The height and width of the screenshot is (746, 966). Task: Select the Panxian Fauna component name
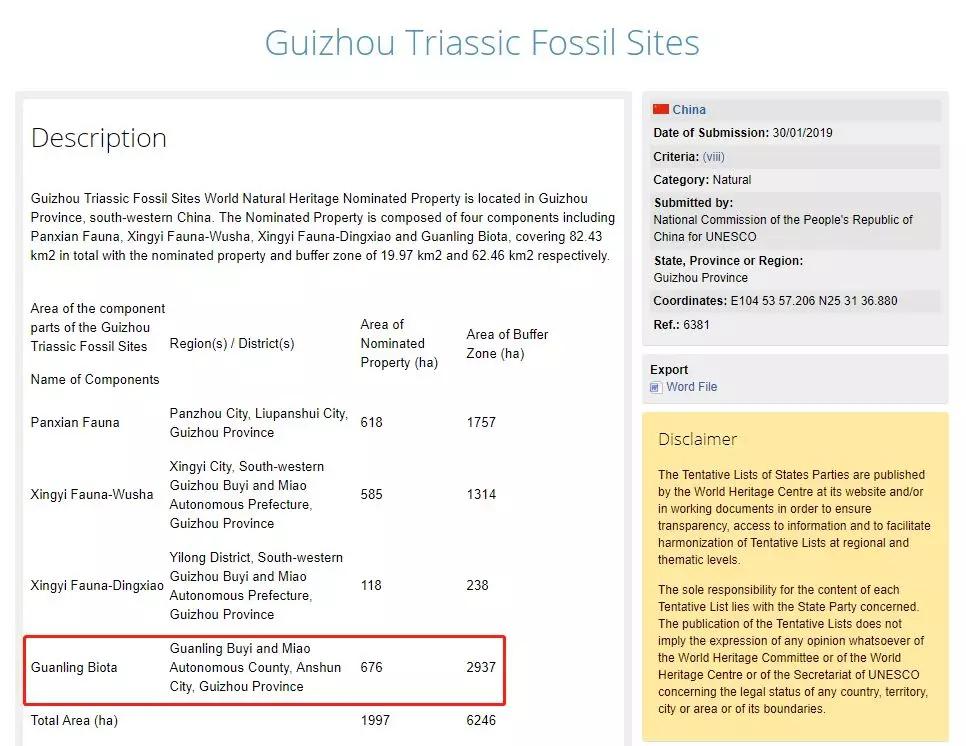click(x=75, y=423)
